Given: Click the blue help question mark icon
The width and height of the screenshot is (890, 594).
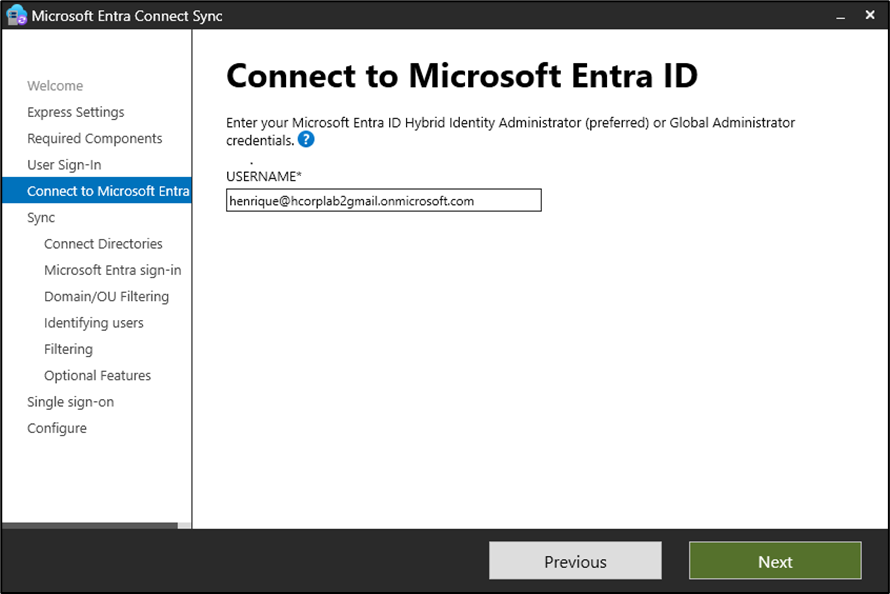Looking at the screenshot, I should coord(306,140).
